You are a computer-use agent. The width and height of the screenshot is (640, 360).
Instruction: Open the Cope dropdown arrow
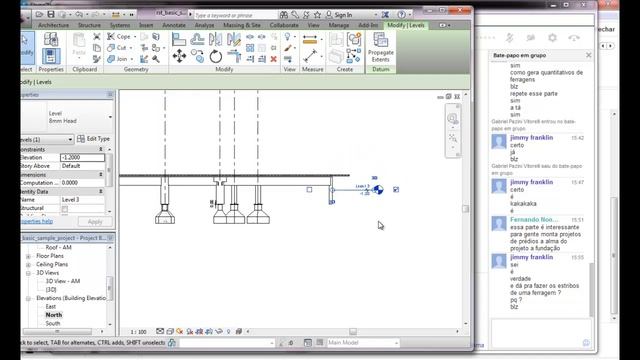(135, 37)
